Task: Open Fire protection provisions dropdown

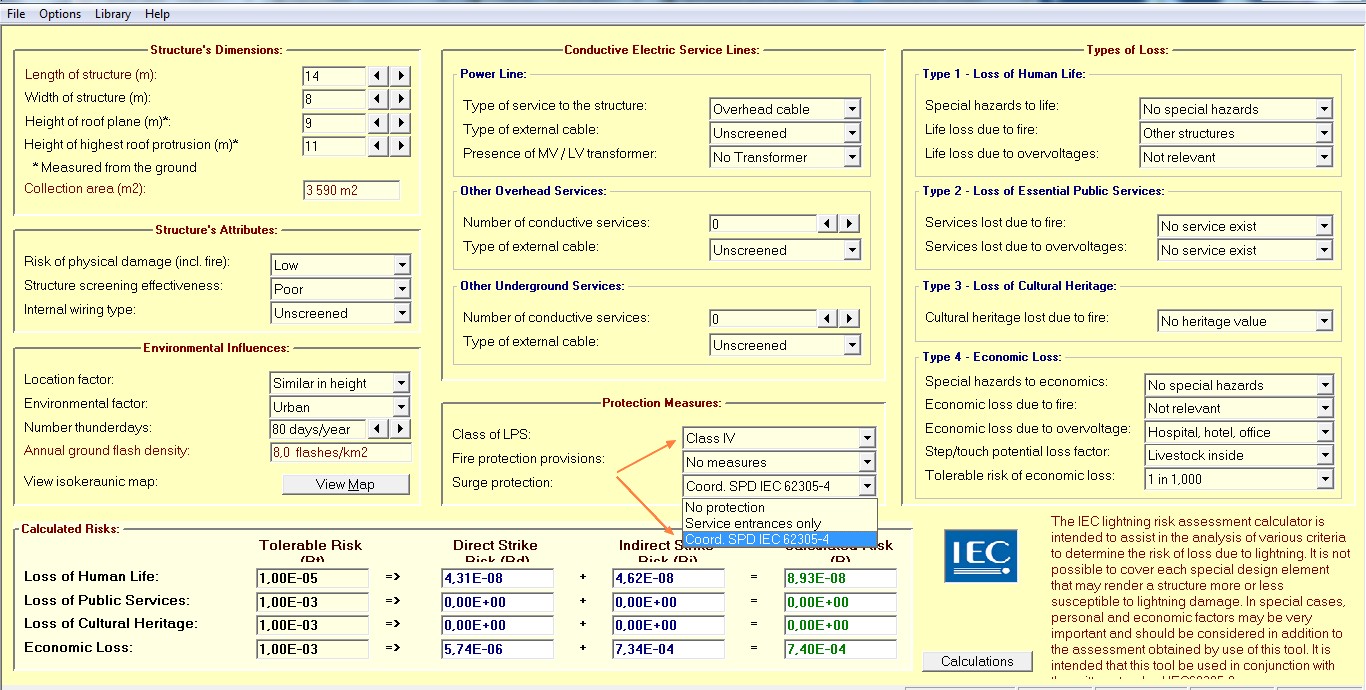Action: pos(867,462)
